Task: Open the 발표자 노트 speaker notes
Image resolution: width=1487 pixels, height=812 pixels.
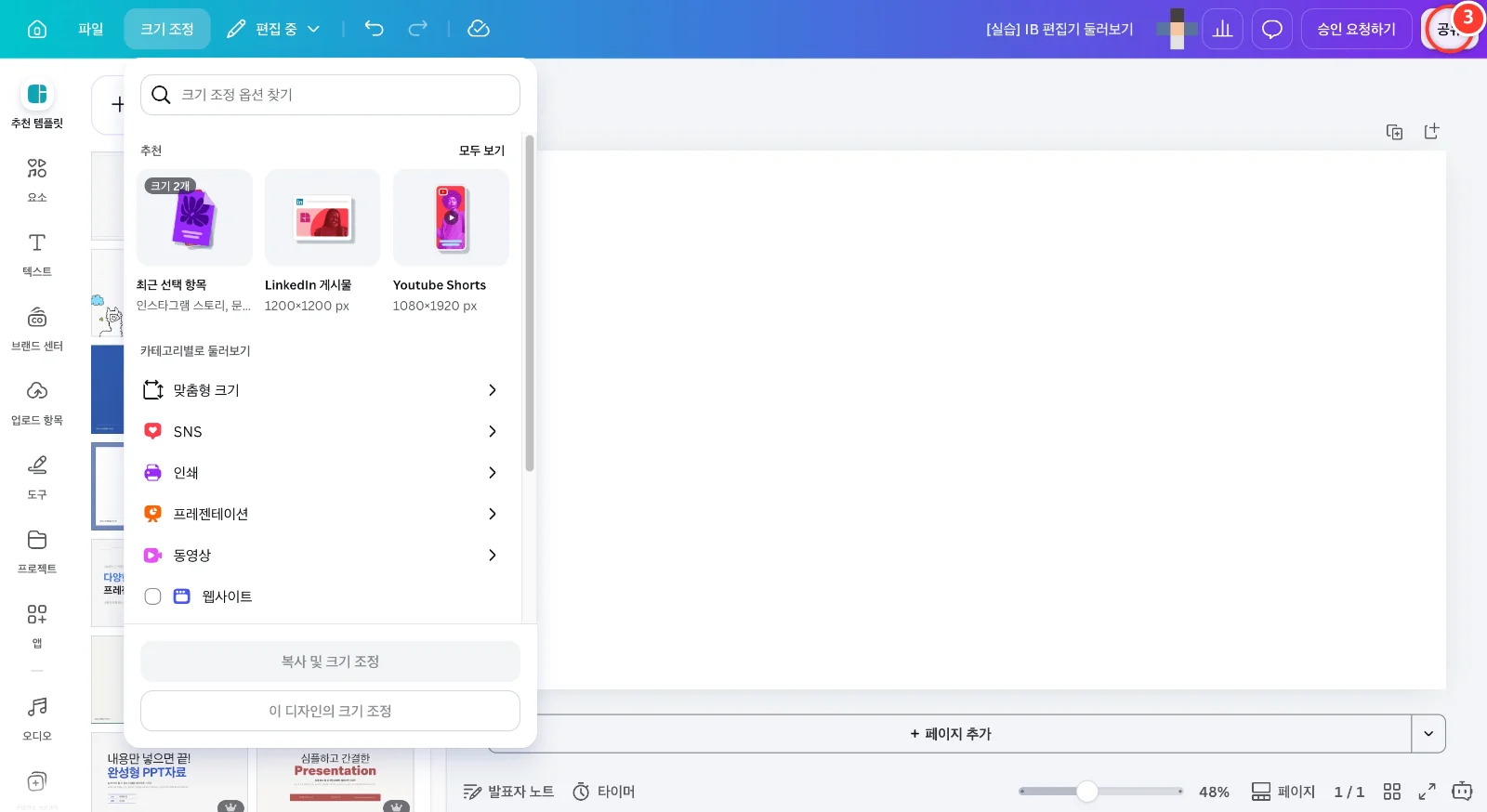Action: click(508, 792)
